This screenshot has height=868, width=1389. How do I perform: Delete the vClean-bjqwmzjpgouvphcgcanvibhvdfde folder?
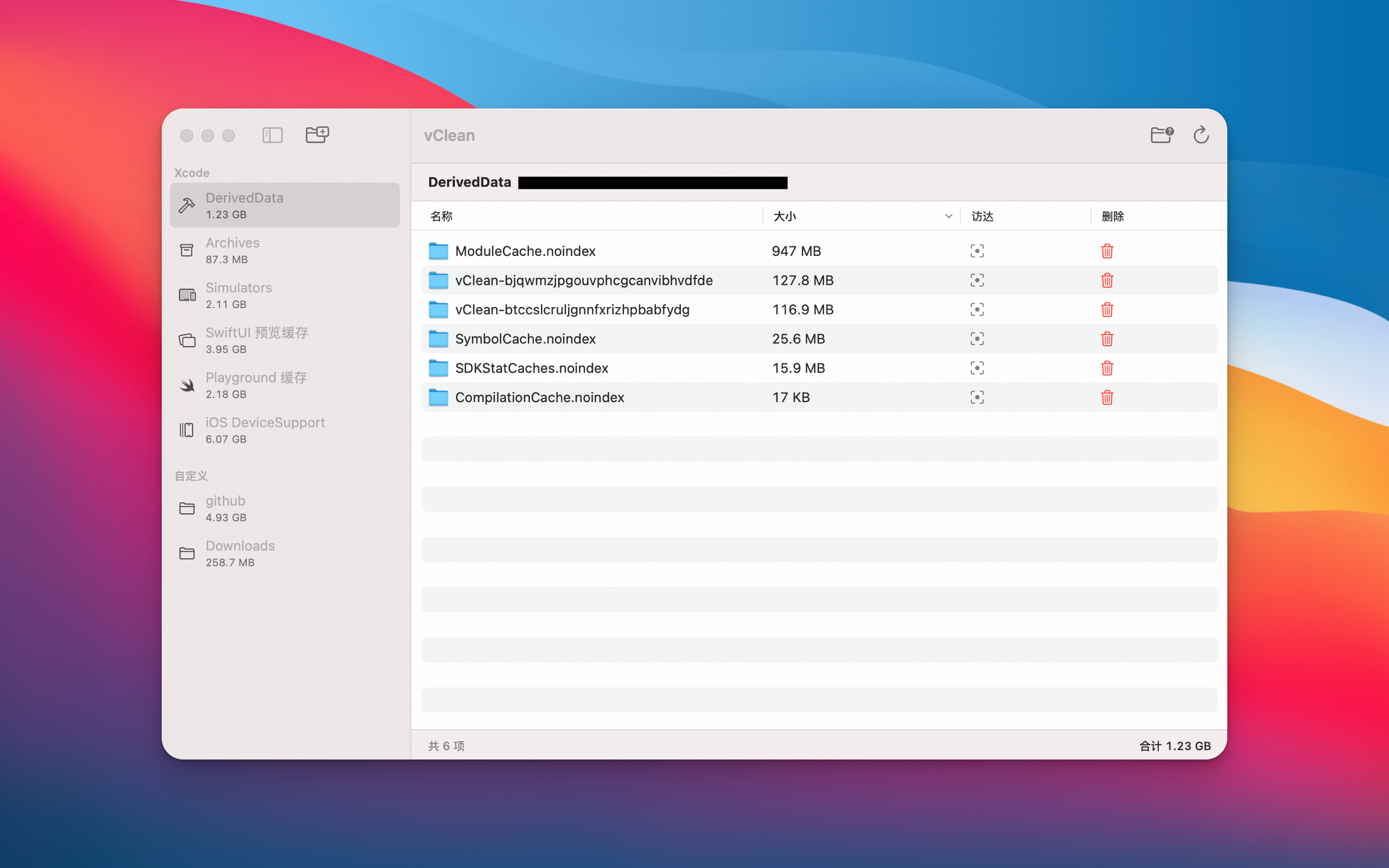coord(1106,280)
